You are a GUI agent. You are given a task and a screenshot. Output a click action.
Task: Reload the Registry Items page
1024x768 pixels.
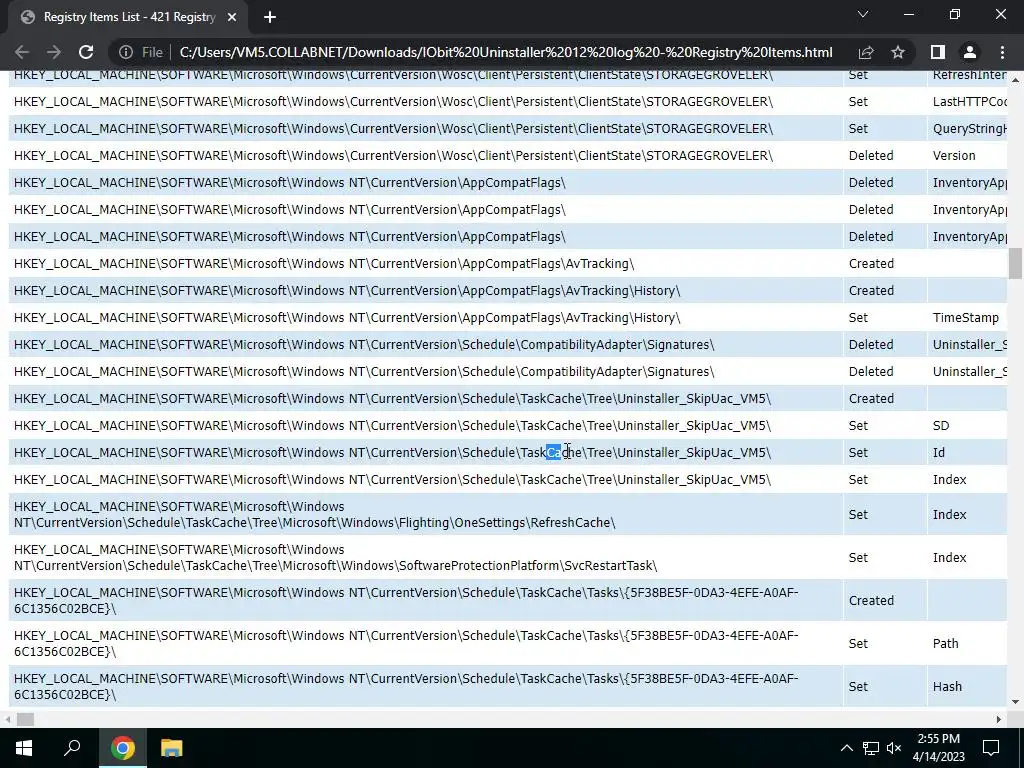pyautogui.click(x=86, y=52)
